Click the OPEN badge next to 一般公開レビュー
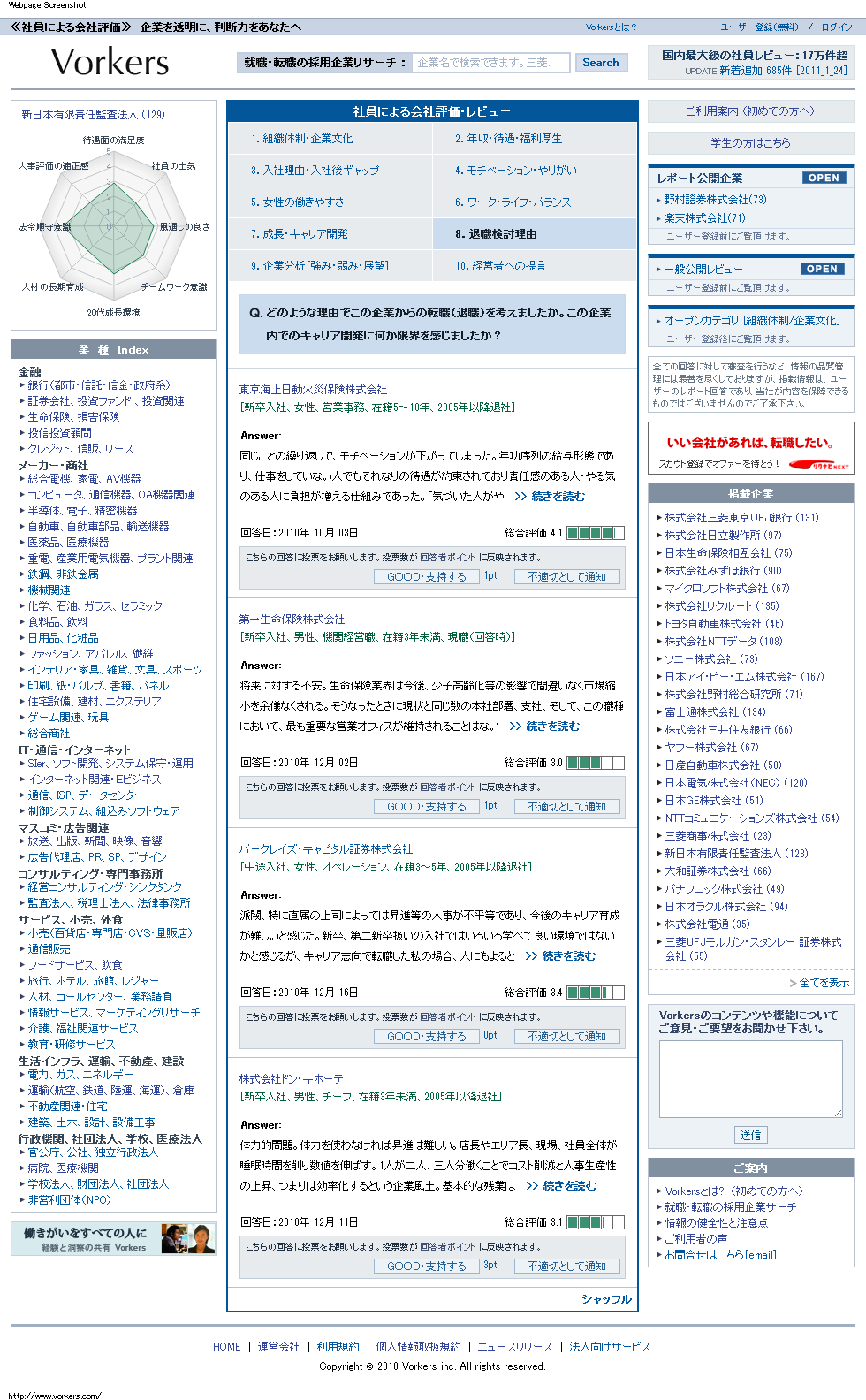The image size is (866, 1400). 822,269
